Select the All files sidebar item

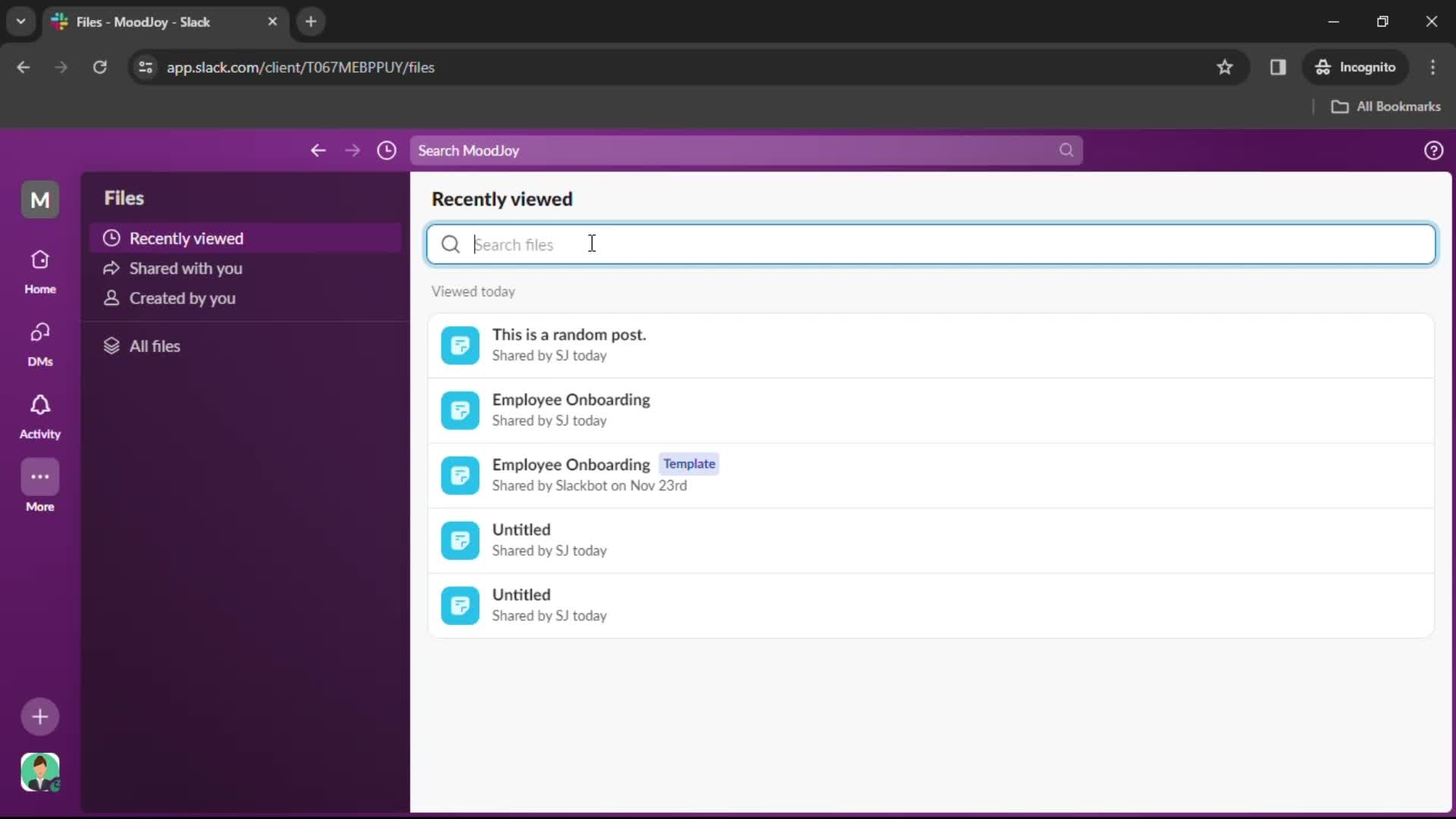pos(154,346)
